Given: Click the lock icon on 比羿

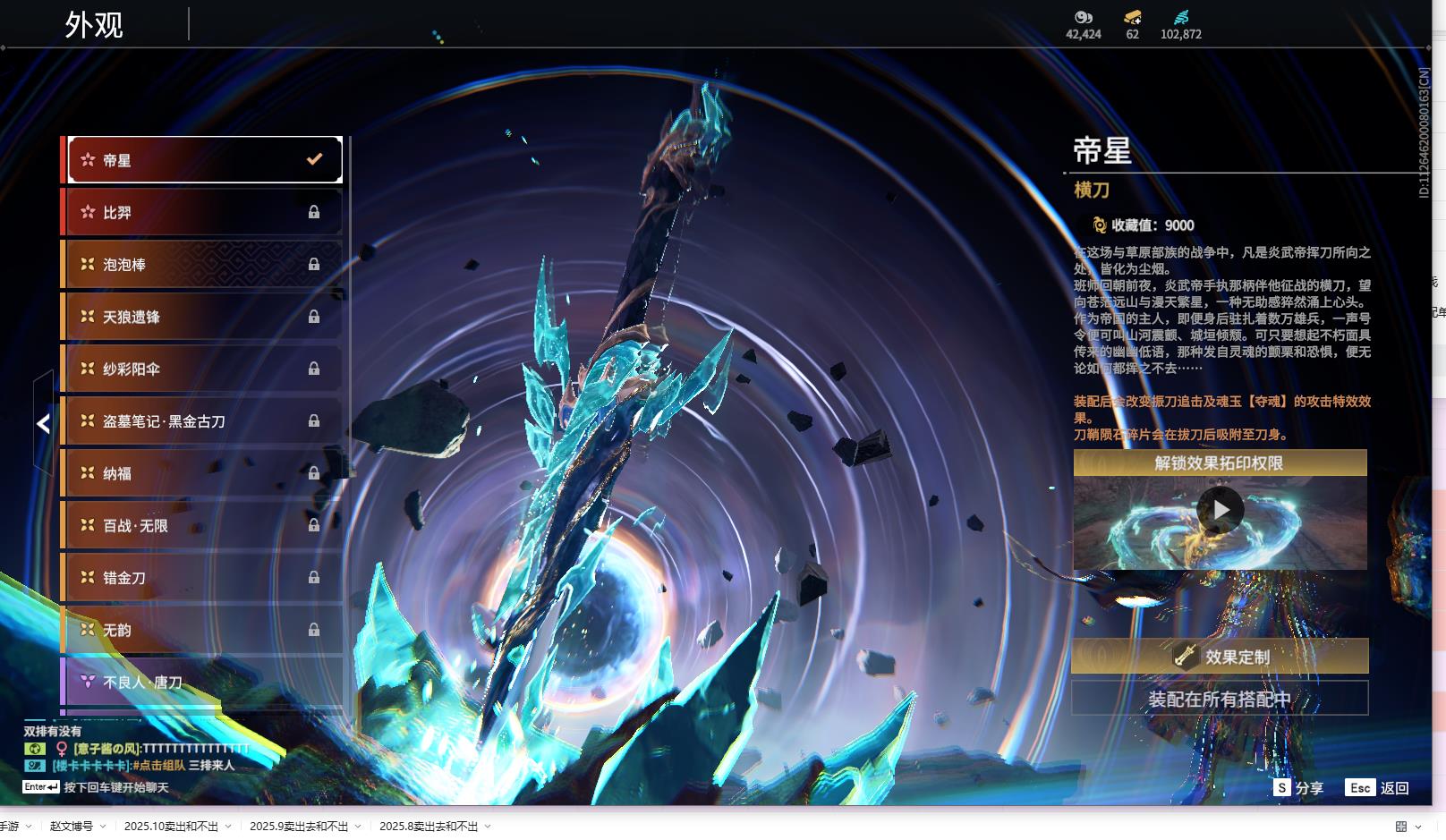Looking at the screenshot, I should coord(314,212).
